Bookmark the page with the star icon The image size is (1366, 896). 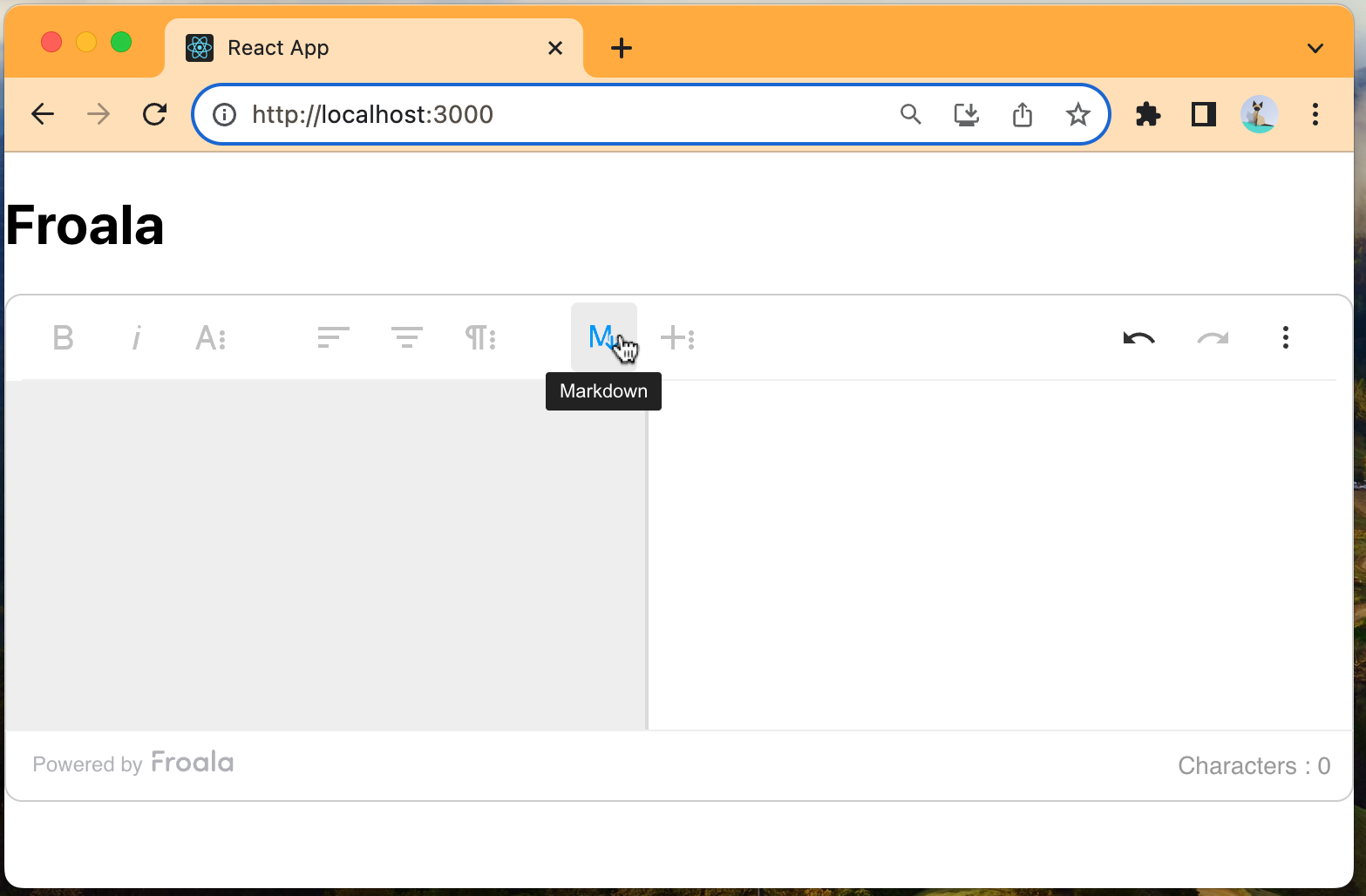(x=1077, y=114)
